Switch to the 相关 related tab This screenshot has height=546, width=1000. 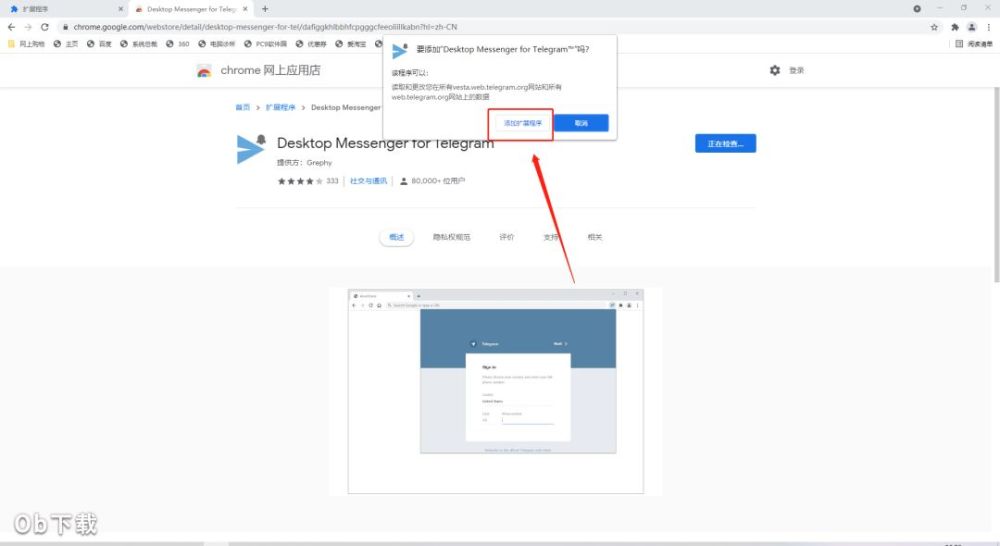click(594, 237)
